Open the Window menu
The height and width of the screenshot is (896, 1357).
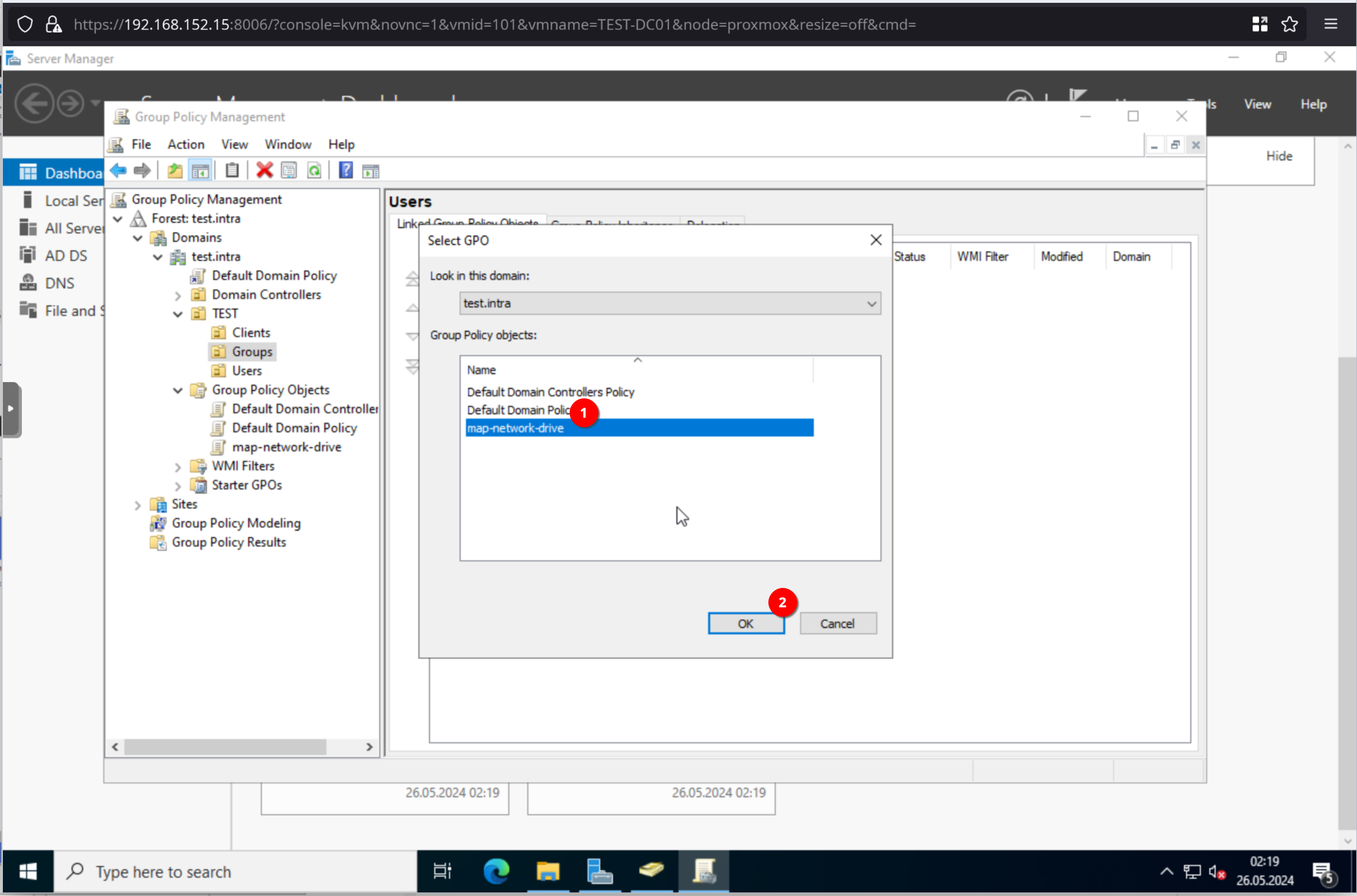[x=288, y=144]
